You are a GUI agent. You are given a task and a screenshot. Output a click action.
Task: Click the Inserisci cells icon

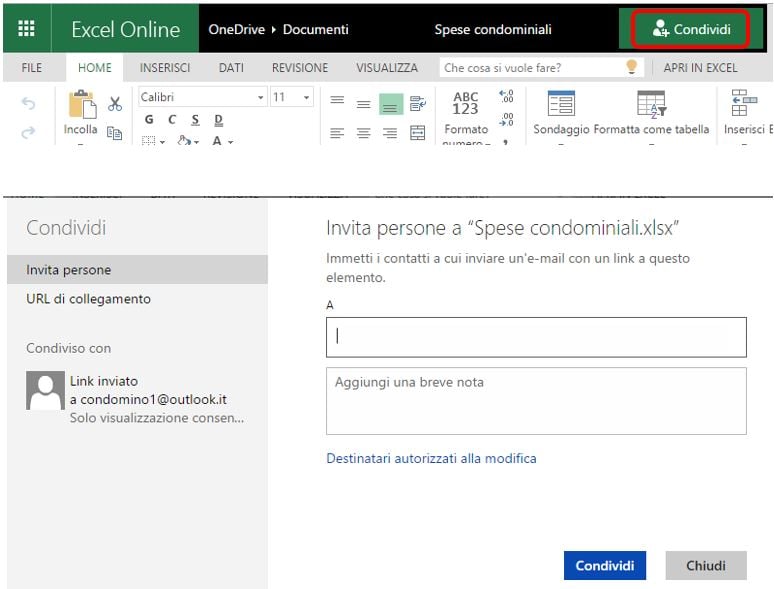(x=744, y=103)
